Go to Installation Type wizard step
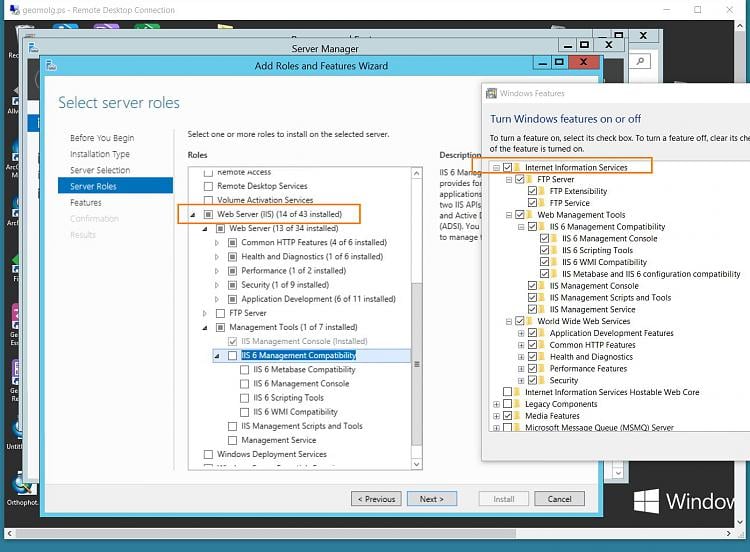 click(99, 154)
